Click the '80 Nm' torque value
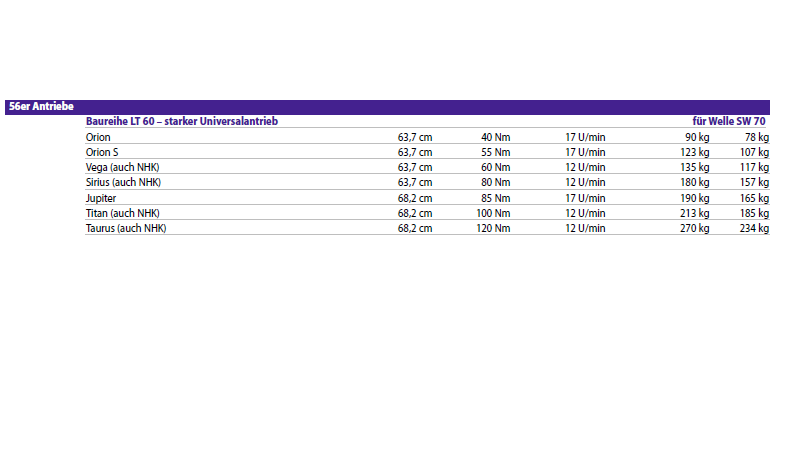 point(496,182)
